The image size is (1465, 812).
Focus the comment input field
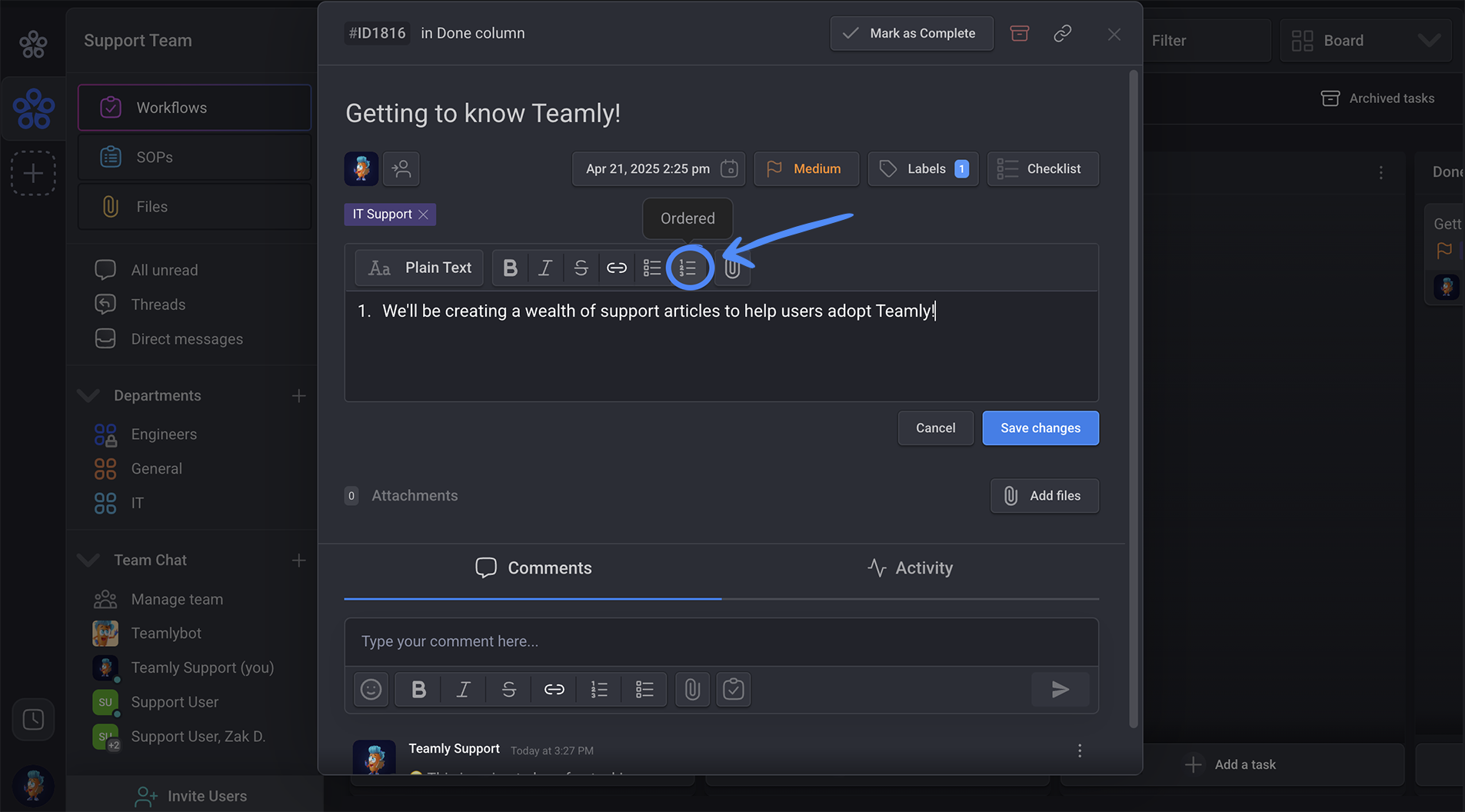pos(721,641)
